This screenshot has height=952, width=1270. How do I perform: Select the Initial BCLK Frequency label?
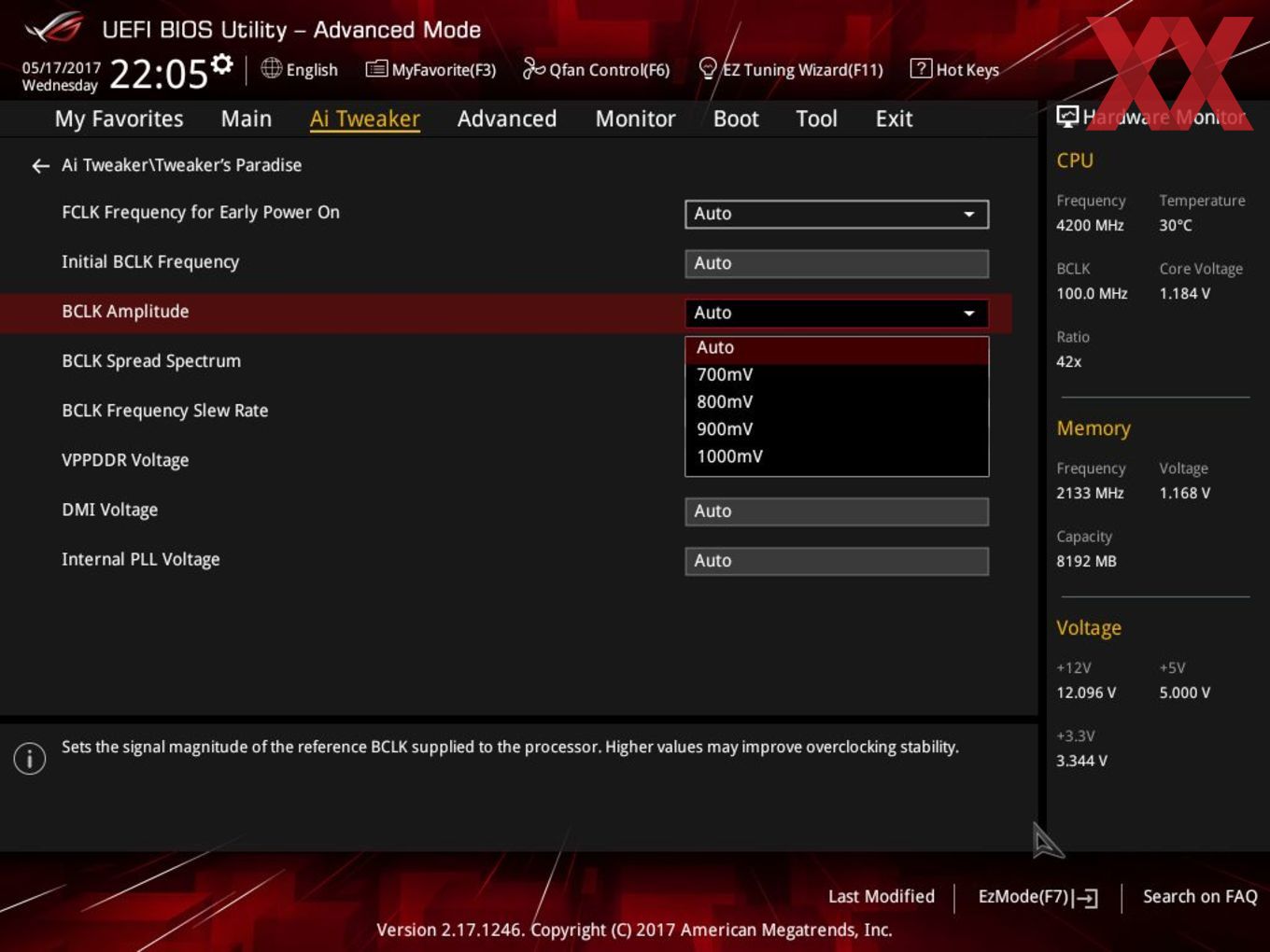click(x=150, y=262)
